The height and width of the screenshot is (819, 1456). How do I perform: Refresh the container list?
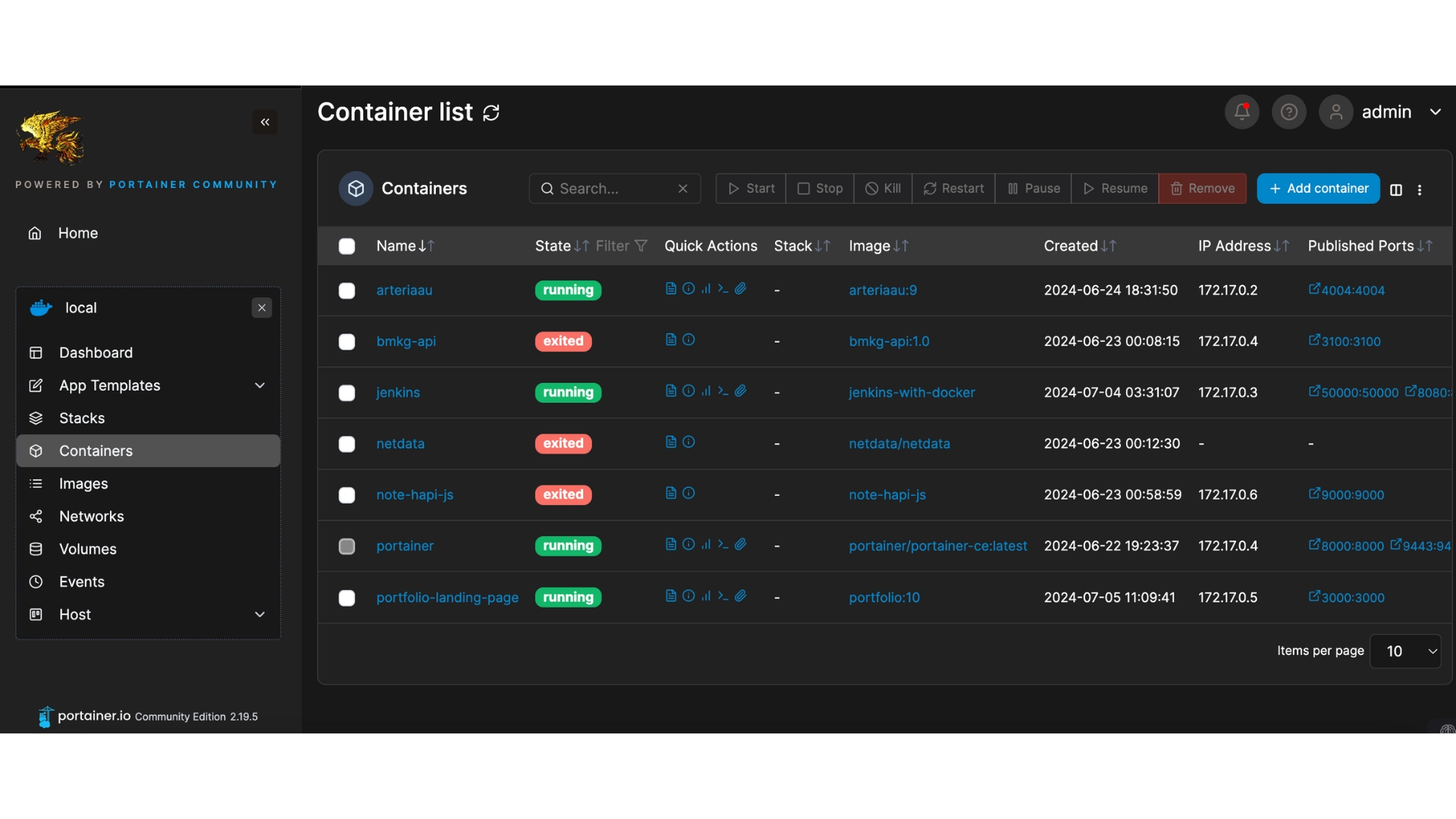pos(491,113)
